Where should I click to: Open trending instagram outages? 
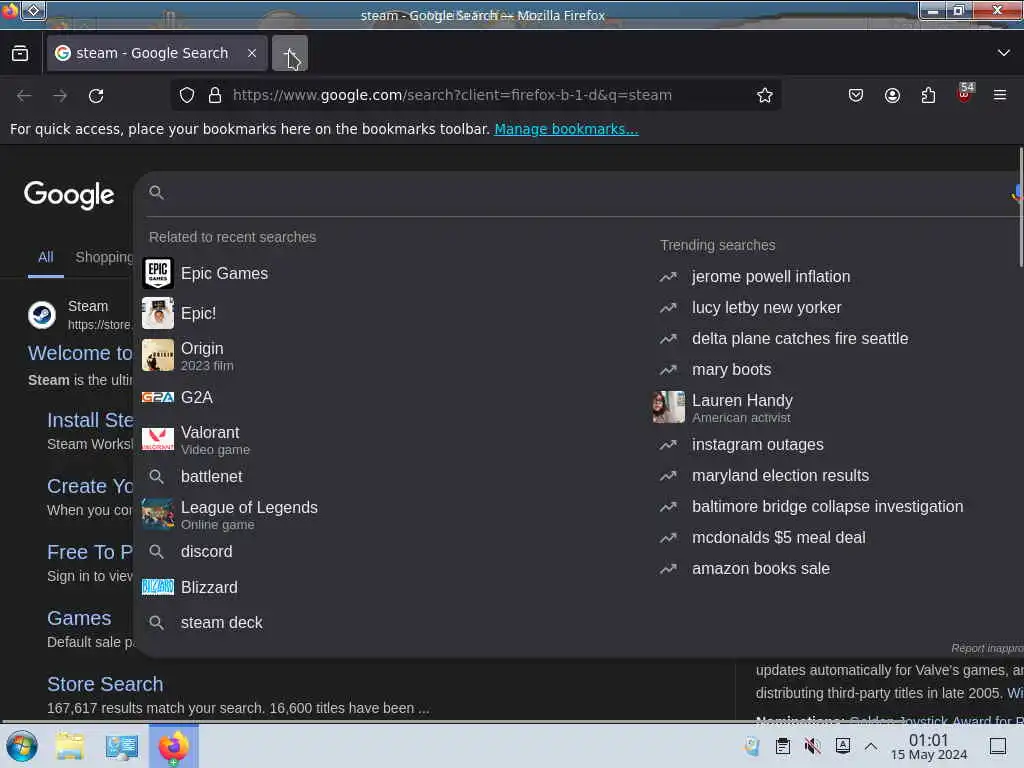pyautogui.click(x=758, y=445)
